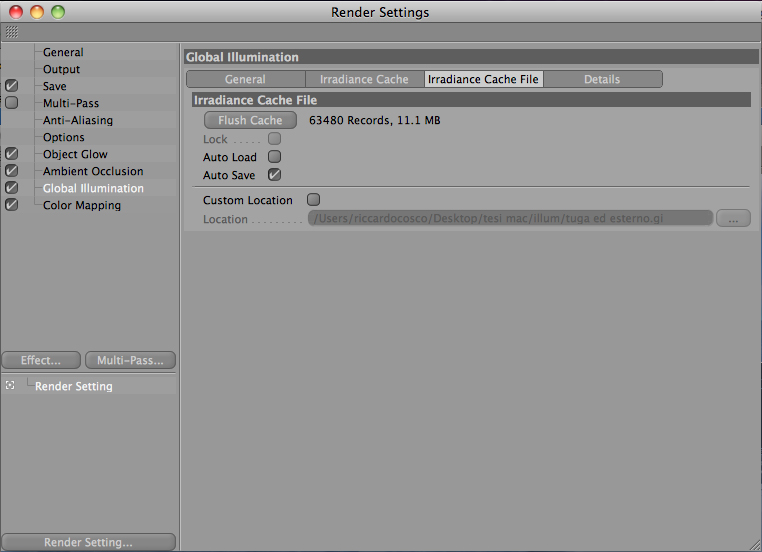The height and width of the screenshot is (552, 762).
Task: Switch to the General tab of Global Illumination
Action: (x=245, y=79)
